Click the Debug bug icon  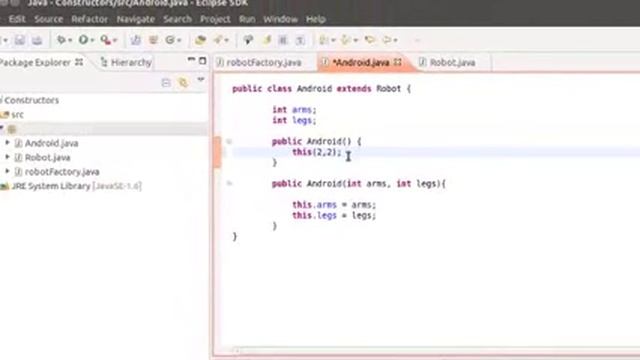(61, 40)
